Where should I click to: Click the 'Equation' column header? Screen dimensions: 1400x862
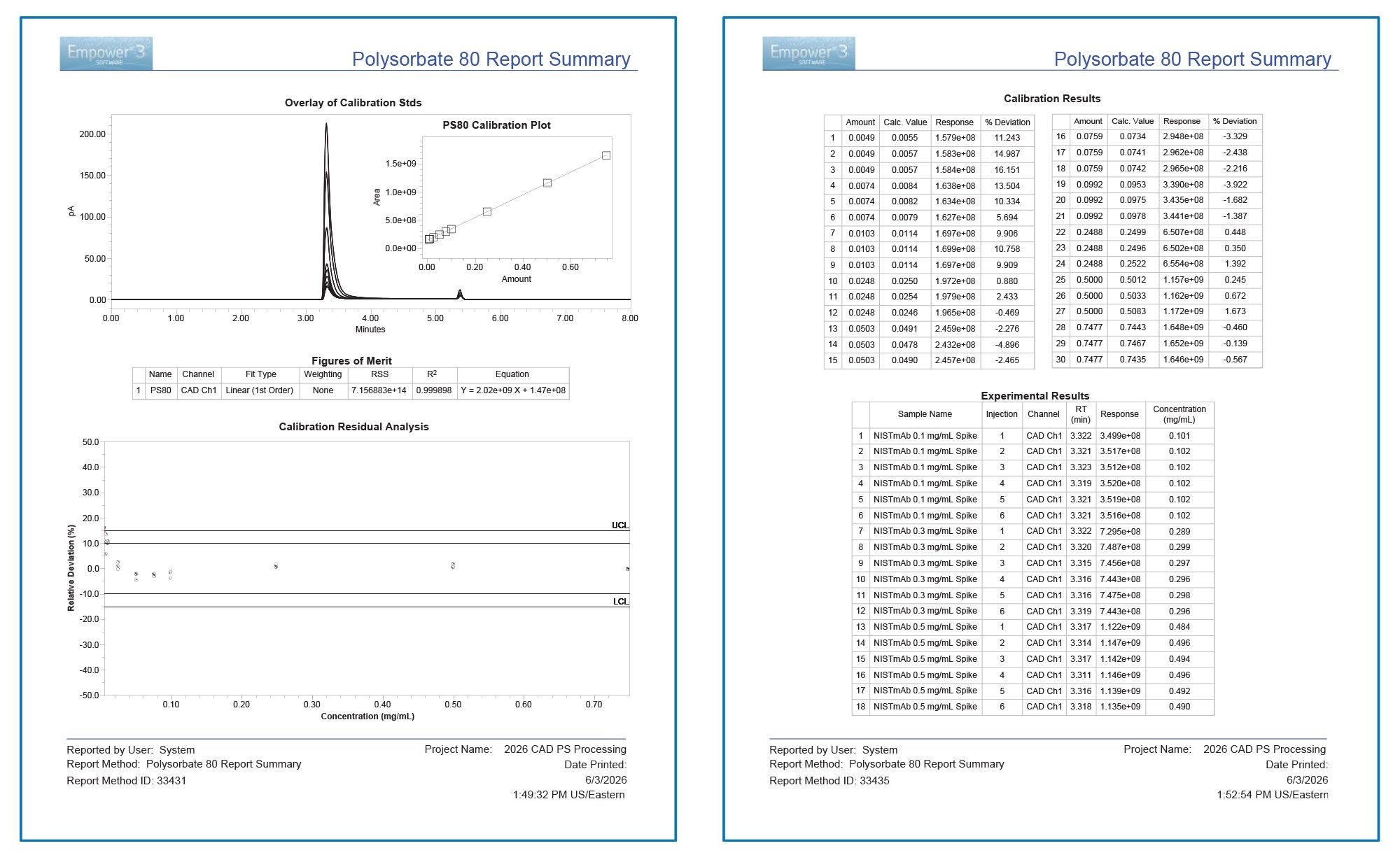pyautogui.click(x=512, y=374)
